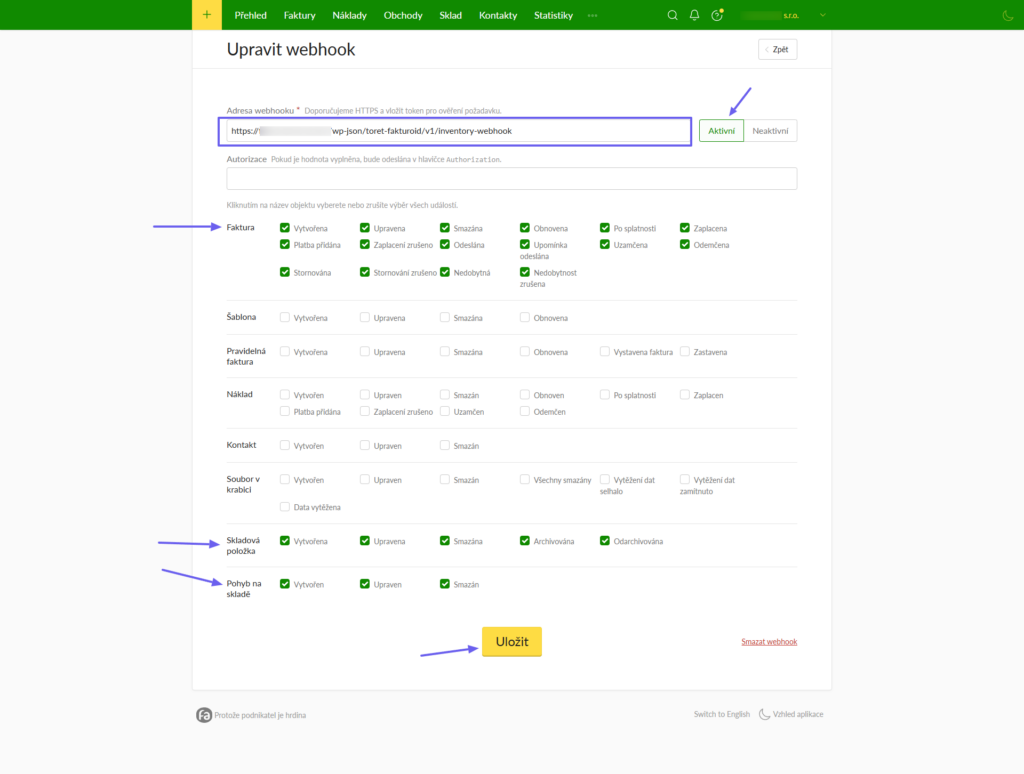Screen dimensions: 1024x774
Task: Open the Obchody menu
Action: coord(403,15)
